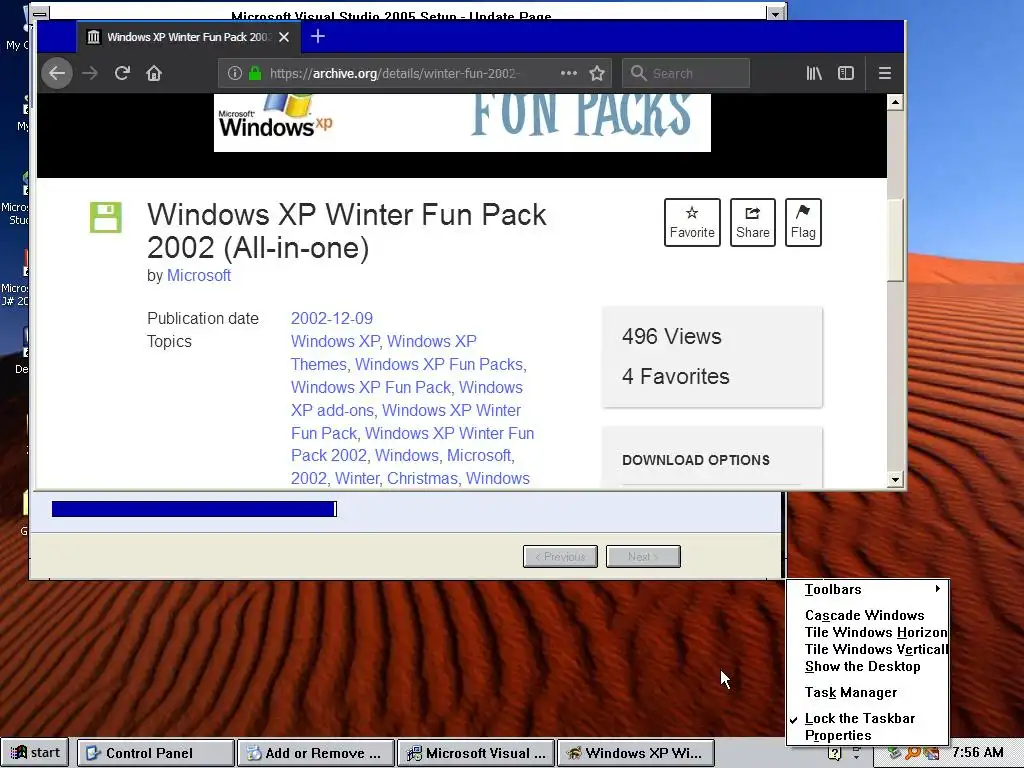
Task: Click Next in Visual Studio Setup
Action: click(643, 556)
